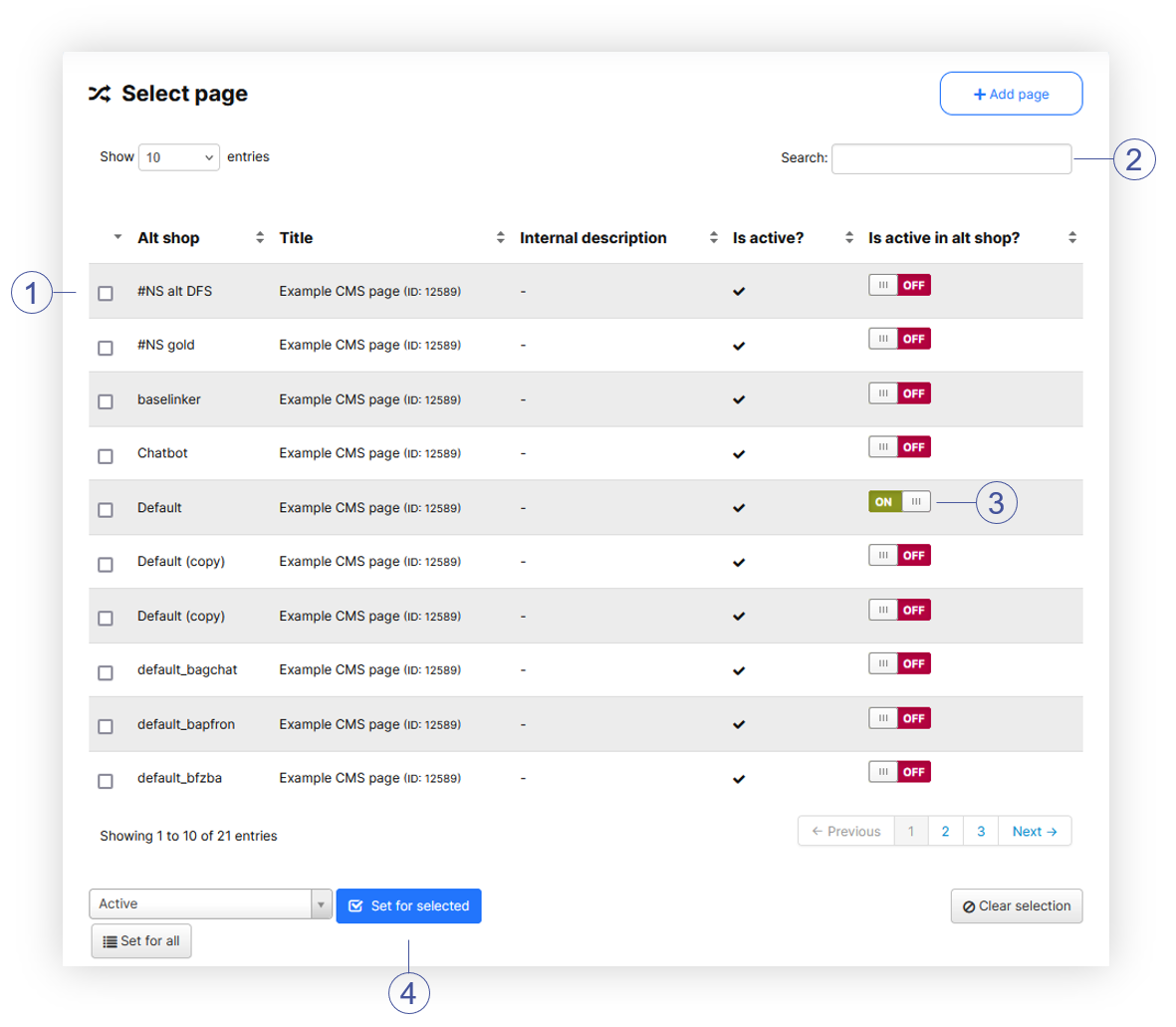
Task: Click the Add page button
Action: tap(1011, 94)
